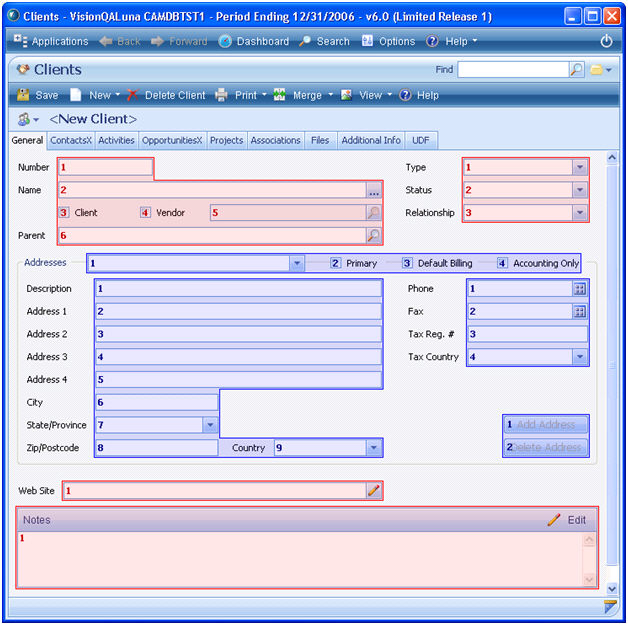This screenshot has height=625, width=628.
Task: Click the Notes area vertical scrollbar
Action: (x=589, y=560)
